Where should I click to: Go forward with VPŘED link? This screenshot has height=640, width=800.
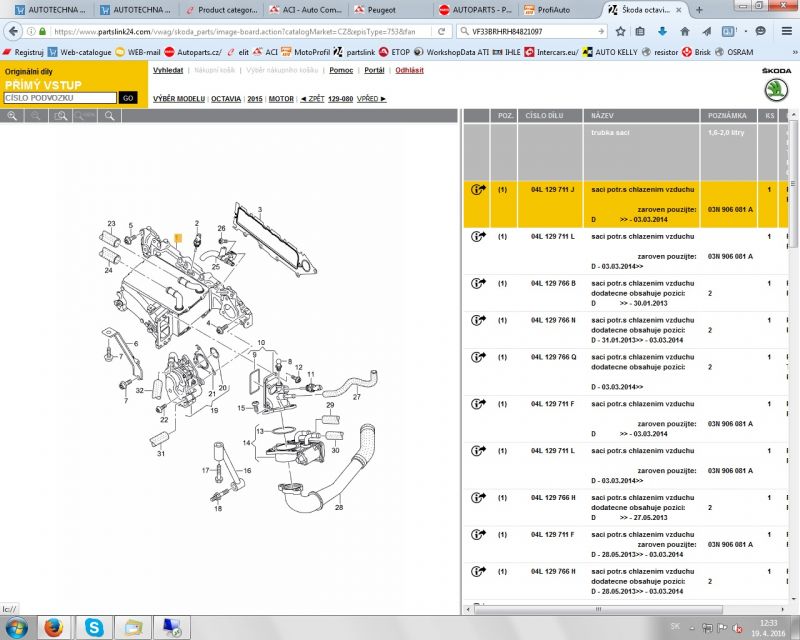(x=371, y=99)
